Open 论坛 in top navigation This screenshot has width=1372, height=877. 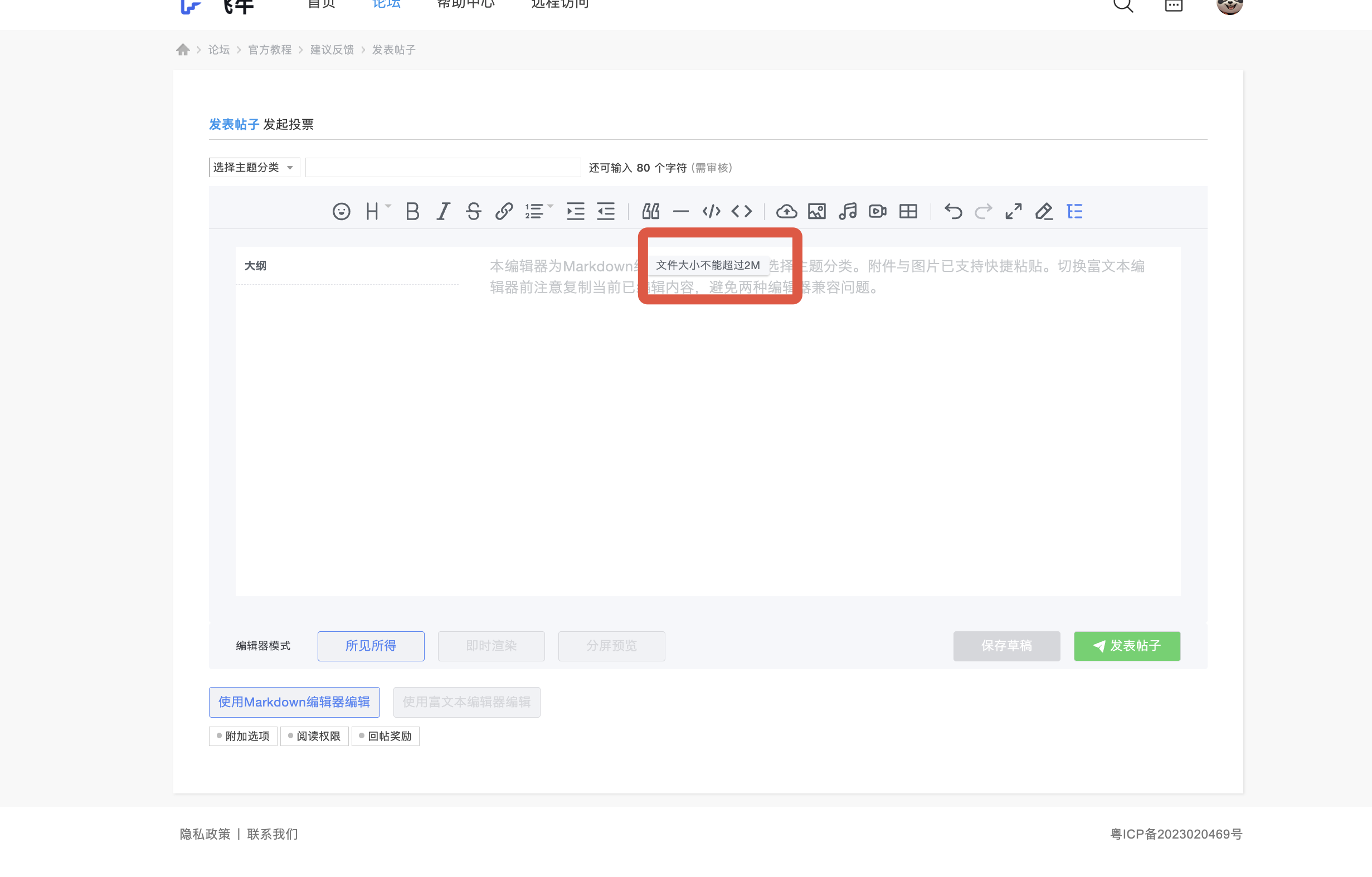click(x=386, y=3)
